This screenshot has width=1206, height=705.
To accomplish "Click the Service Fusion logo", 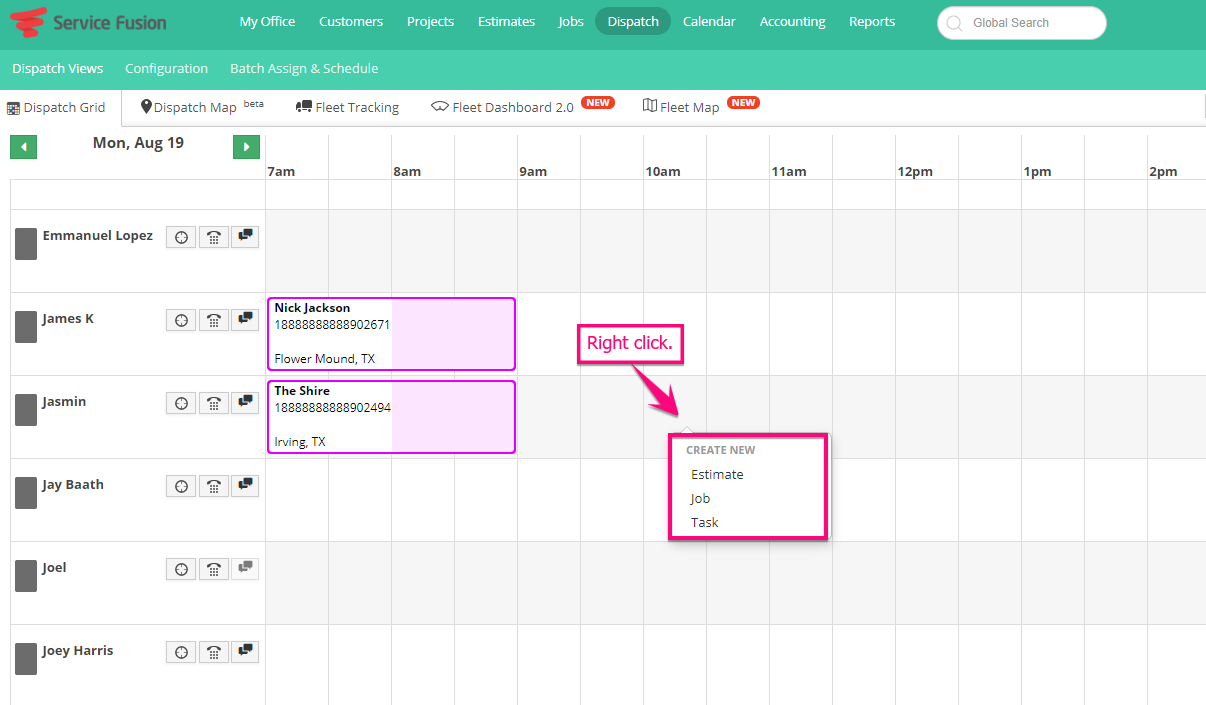I will coord(88,22).
